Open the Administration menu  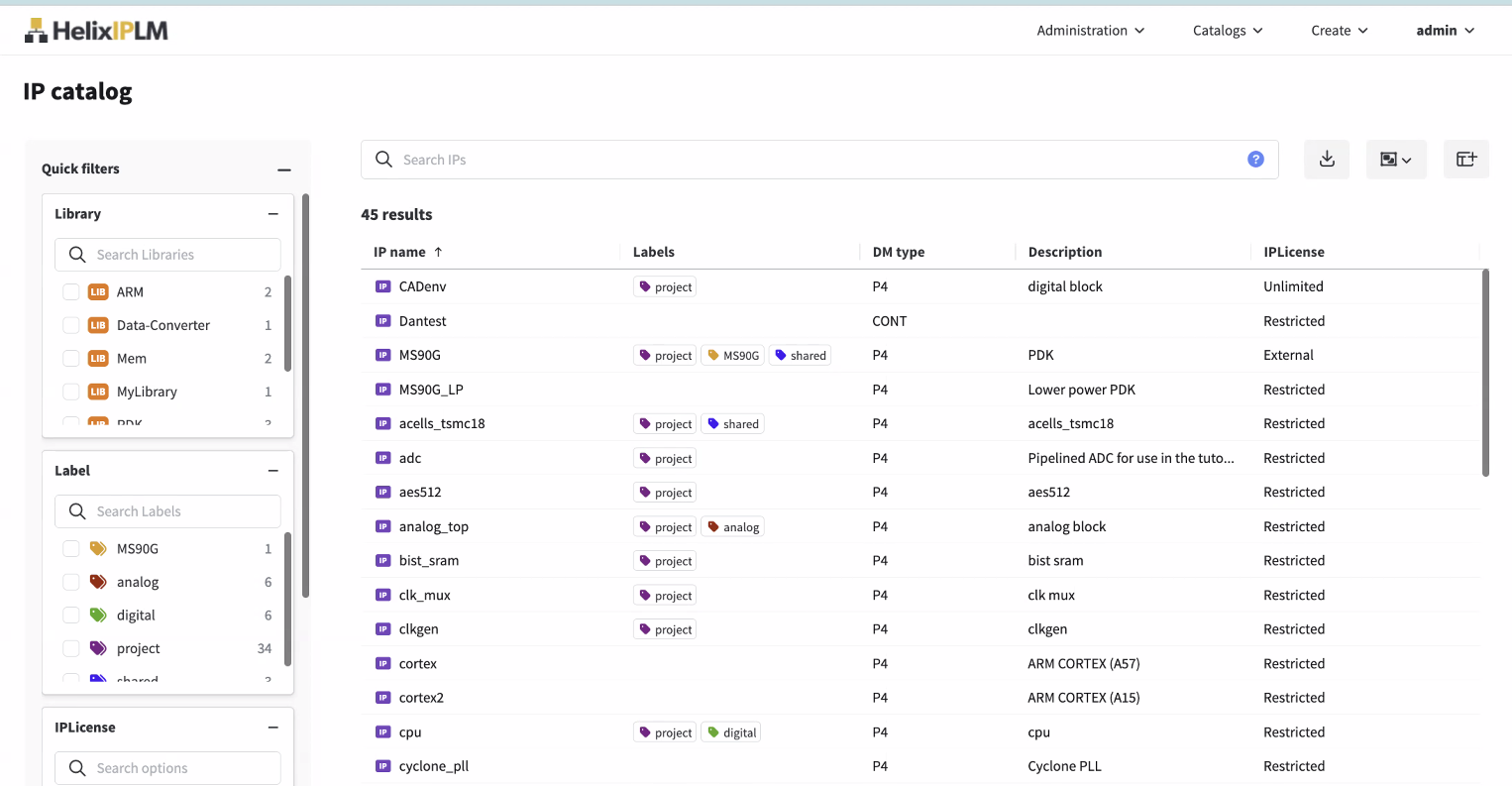1090,31
